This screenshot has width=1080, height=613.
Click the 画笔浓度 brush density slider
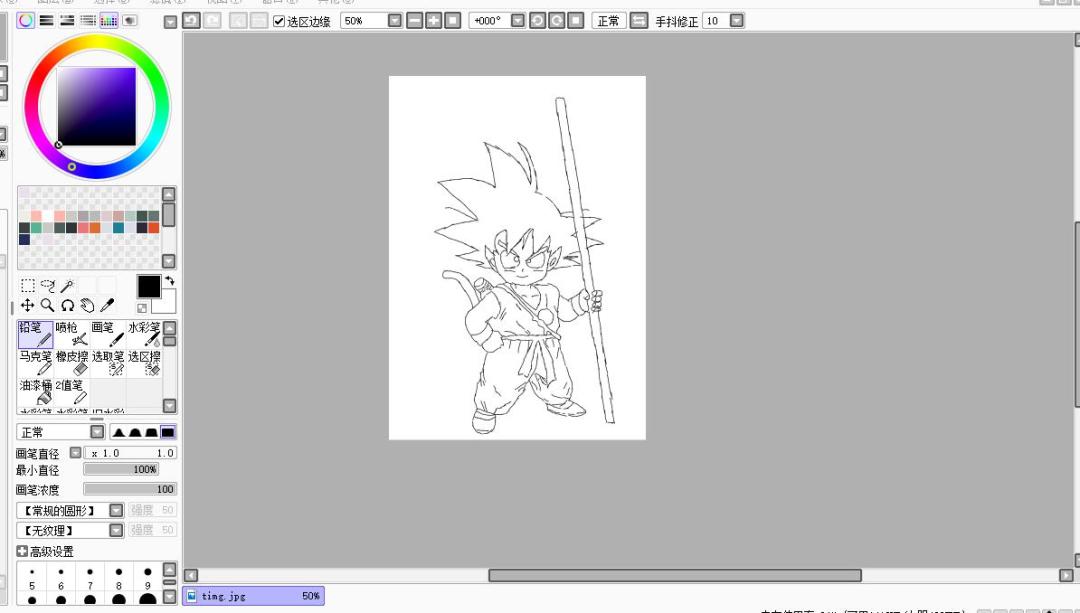tap(130, 489)
